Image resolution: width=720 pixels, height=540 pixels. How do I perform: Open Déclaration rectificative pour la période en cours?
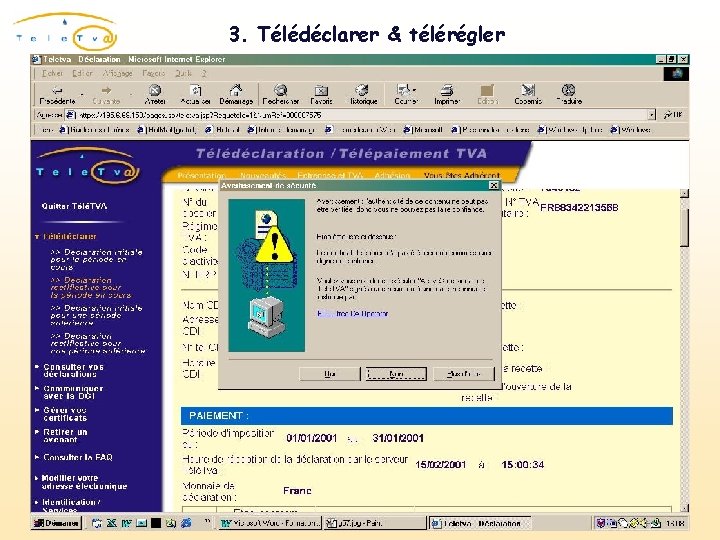tap(90, 287)
